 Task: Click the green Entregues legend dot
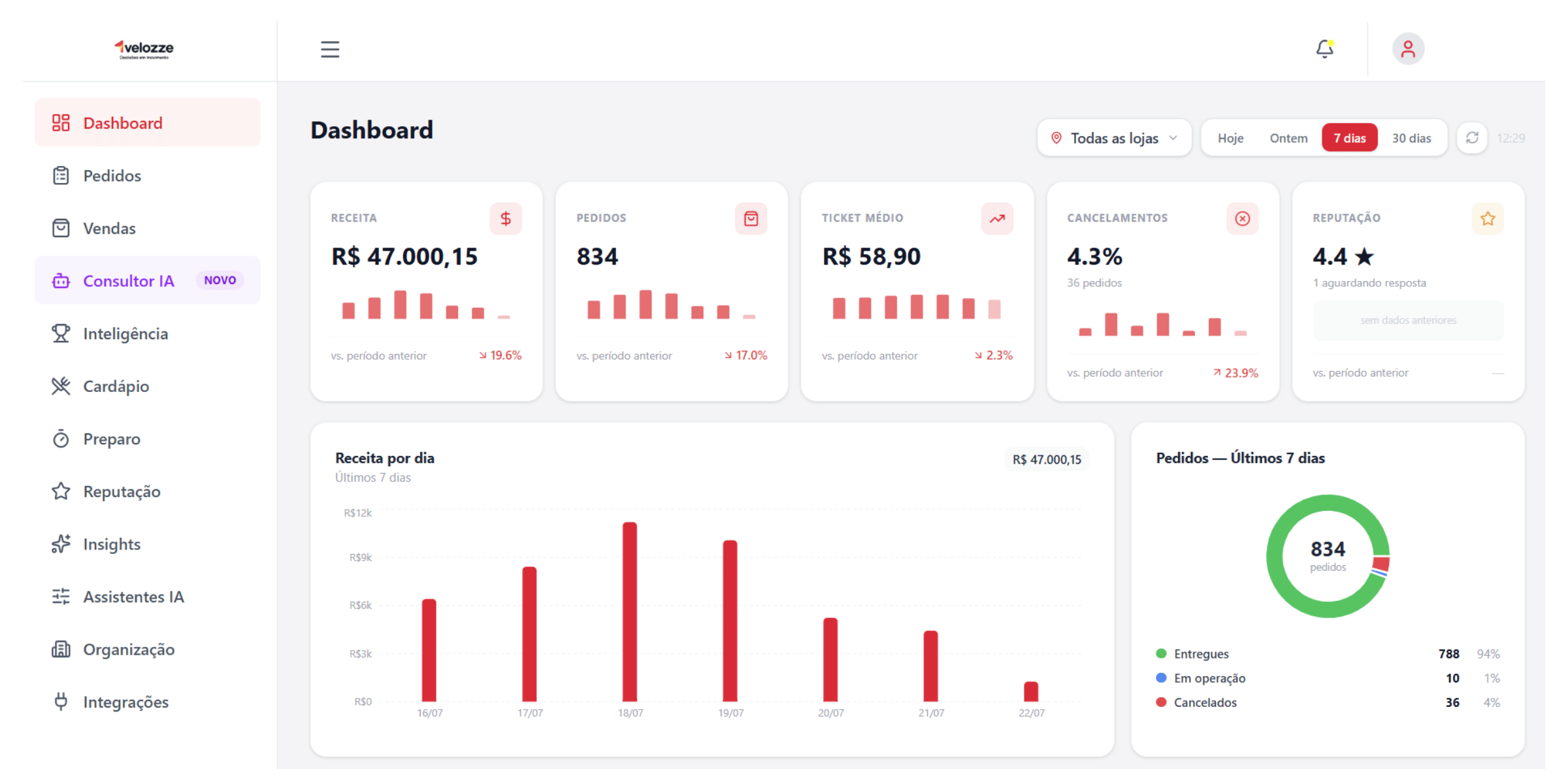(x=1161, y=653)
